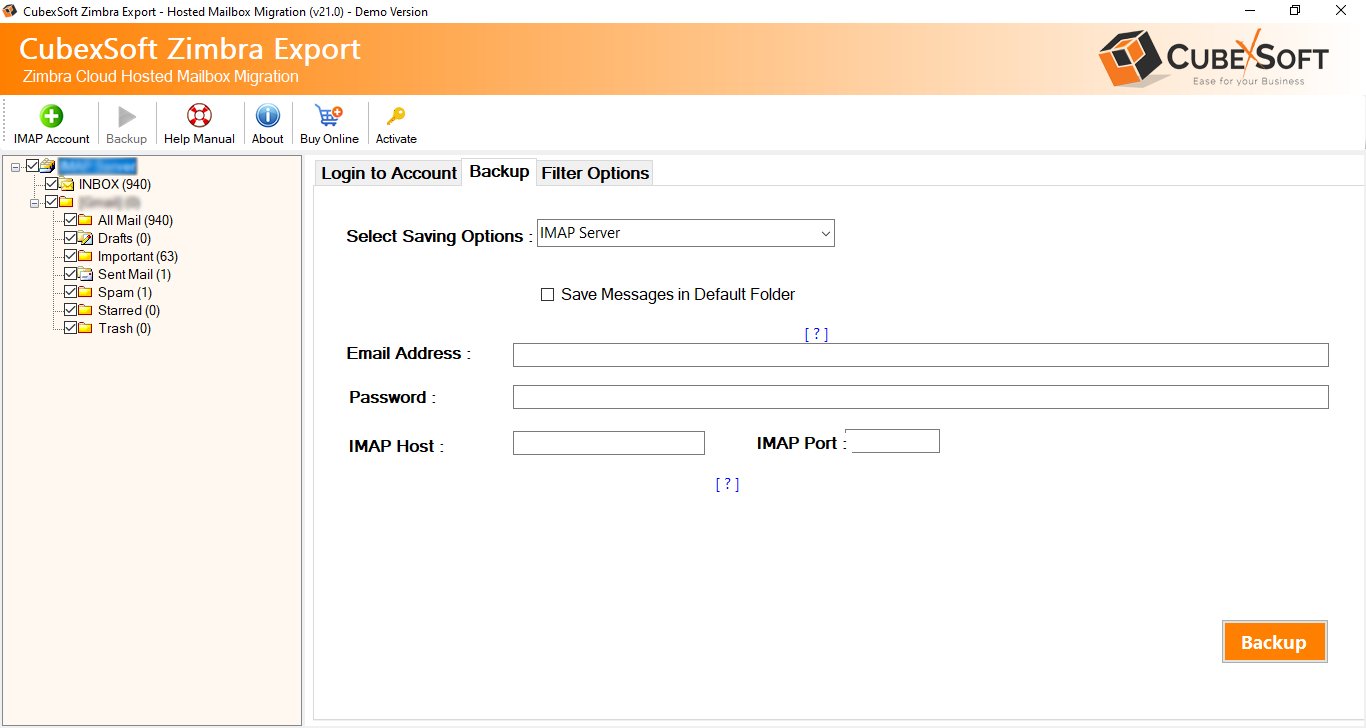Click the orange Backup button
1366x728 pixels.
(1274, 642)
